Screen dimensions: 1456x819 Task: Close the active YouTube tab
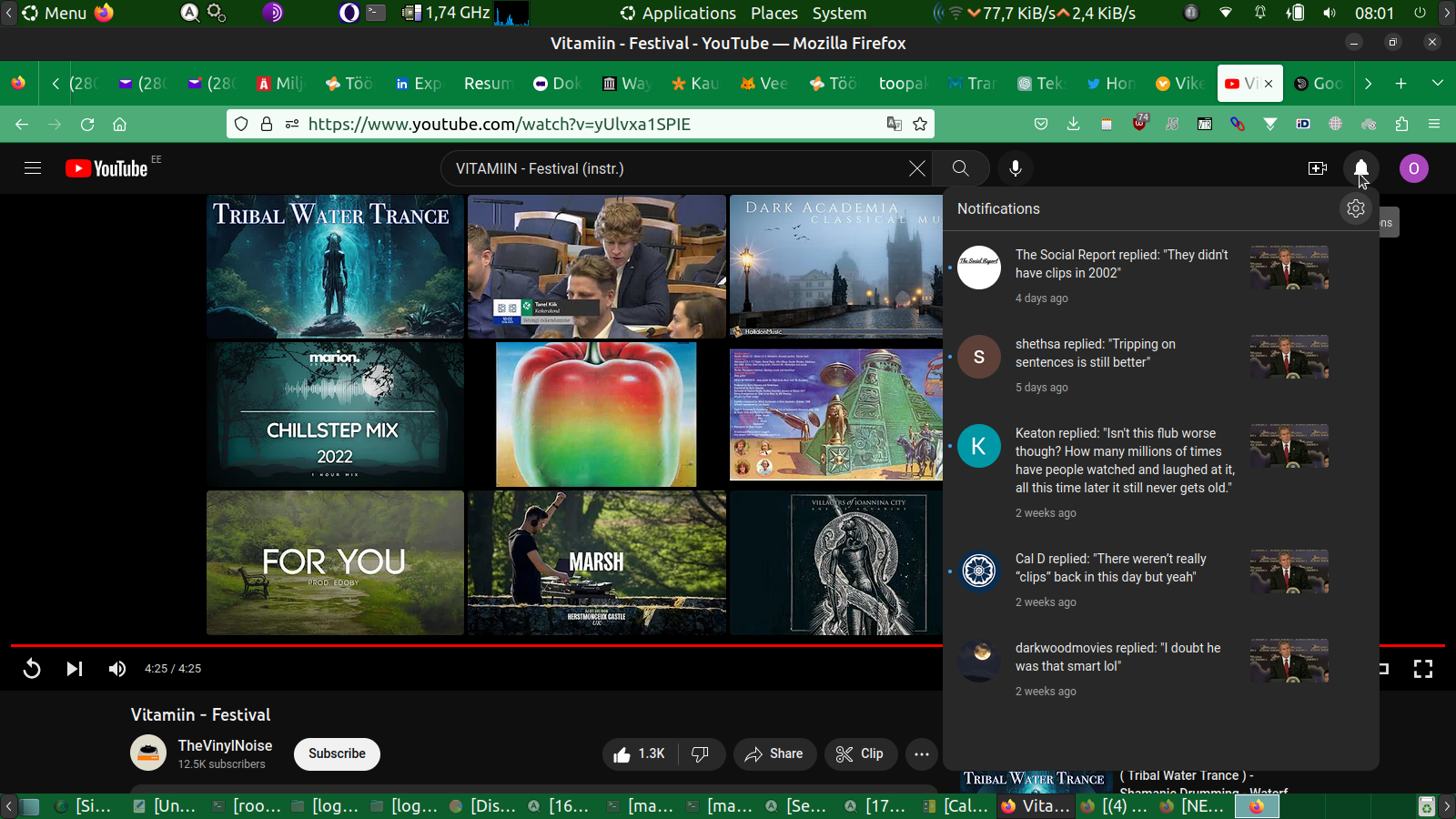coord(1269,84)
